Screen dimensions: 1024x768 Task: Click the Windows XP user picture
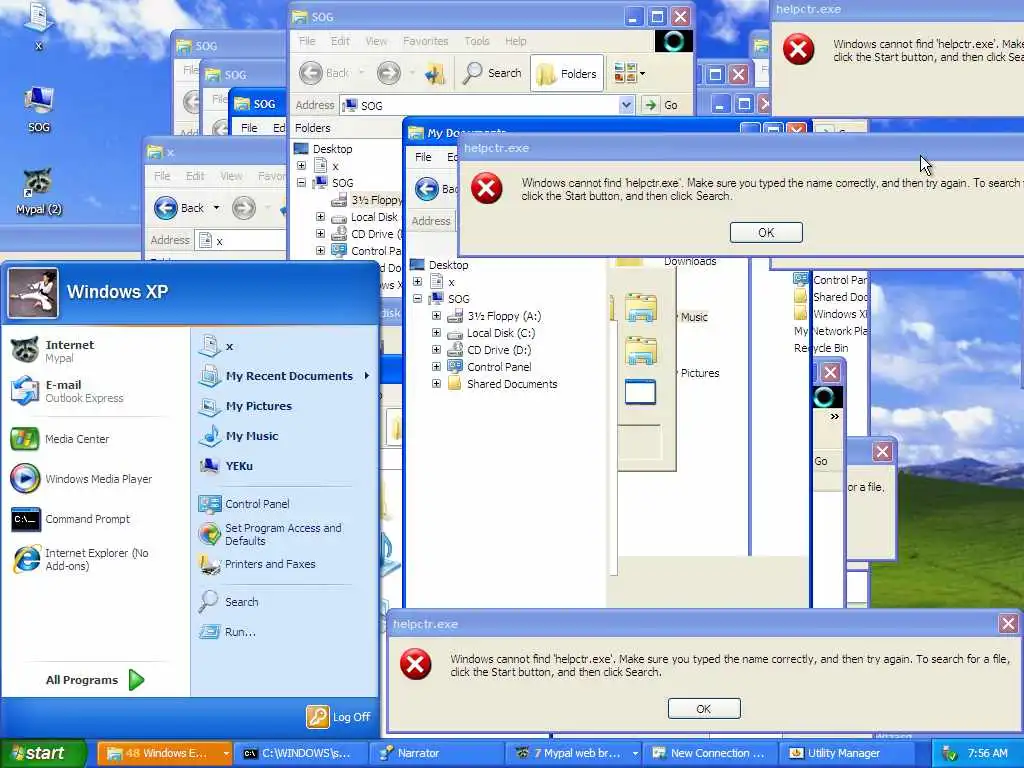pyautogui.click(x=33, y=293)
